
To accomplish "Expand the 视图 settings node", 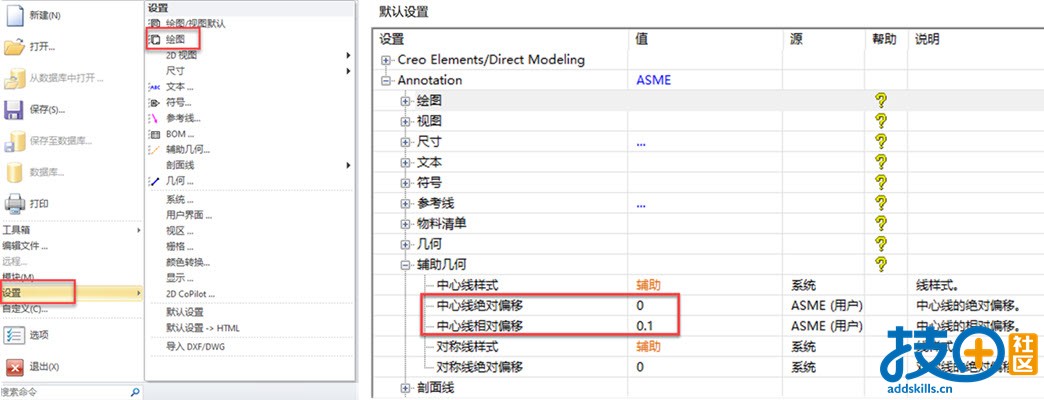I will pos(405,122).
